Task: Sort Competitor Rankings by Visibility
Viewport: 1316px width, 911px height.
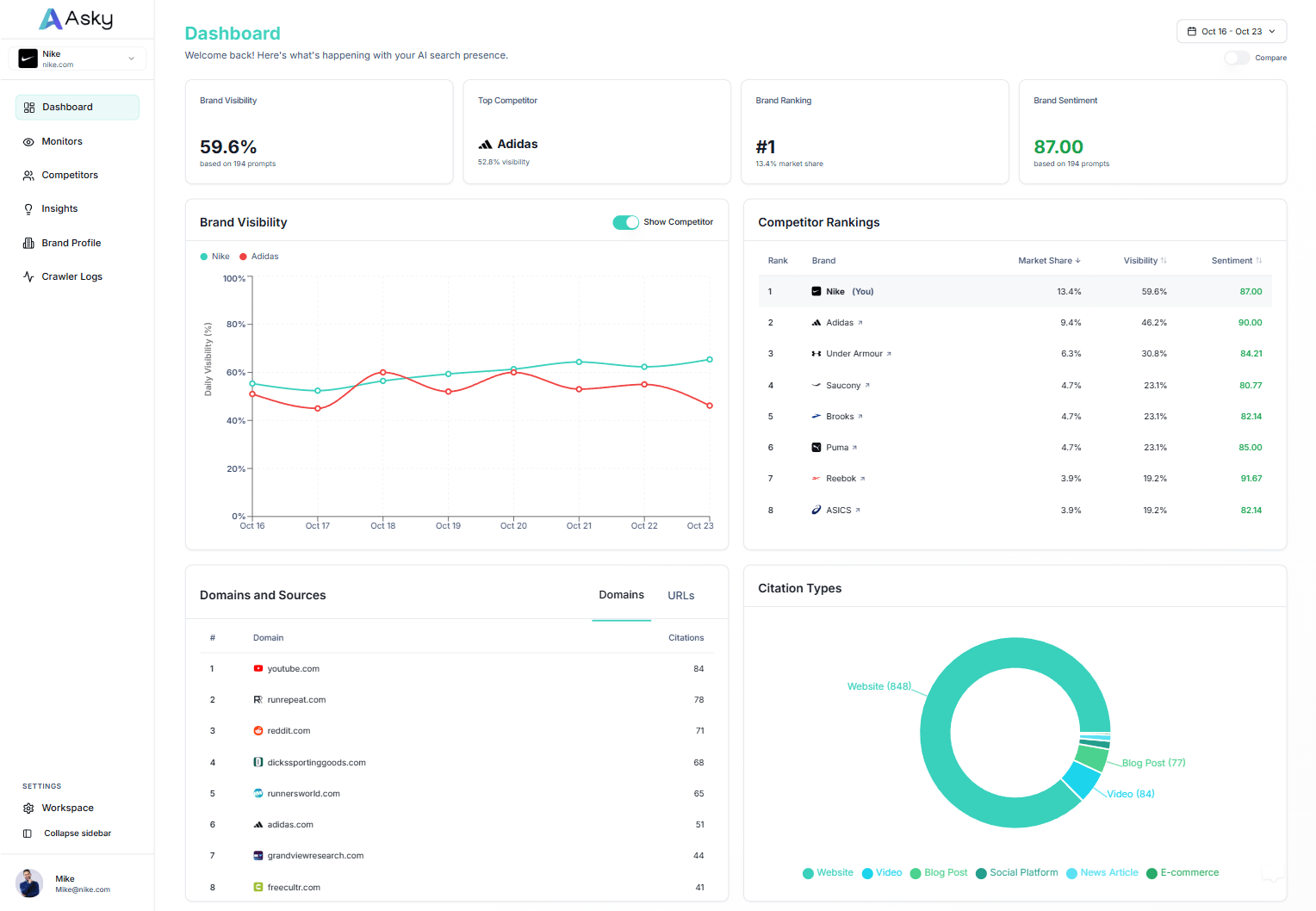Action: [x=1144, y=260]
